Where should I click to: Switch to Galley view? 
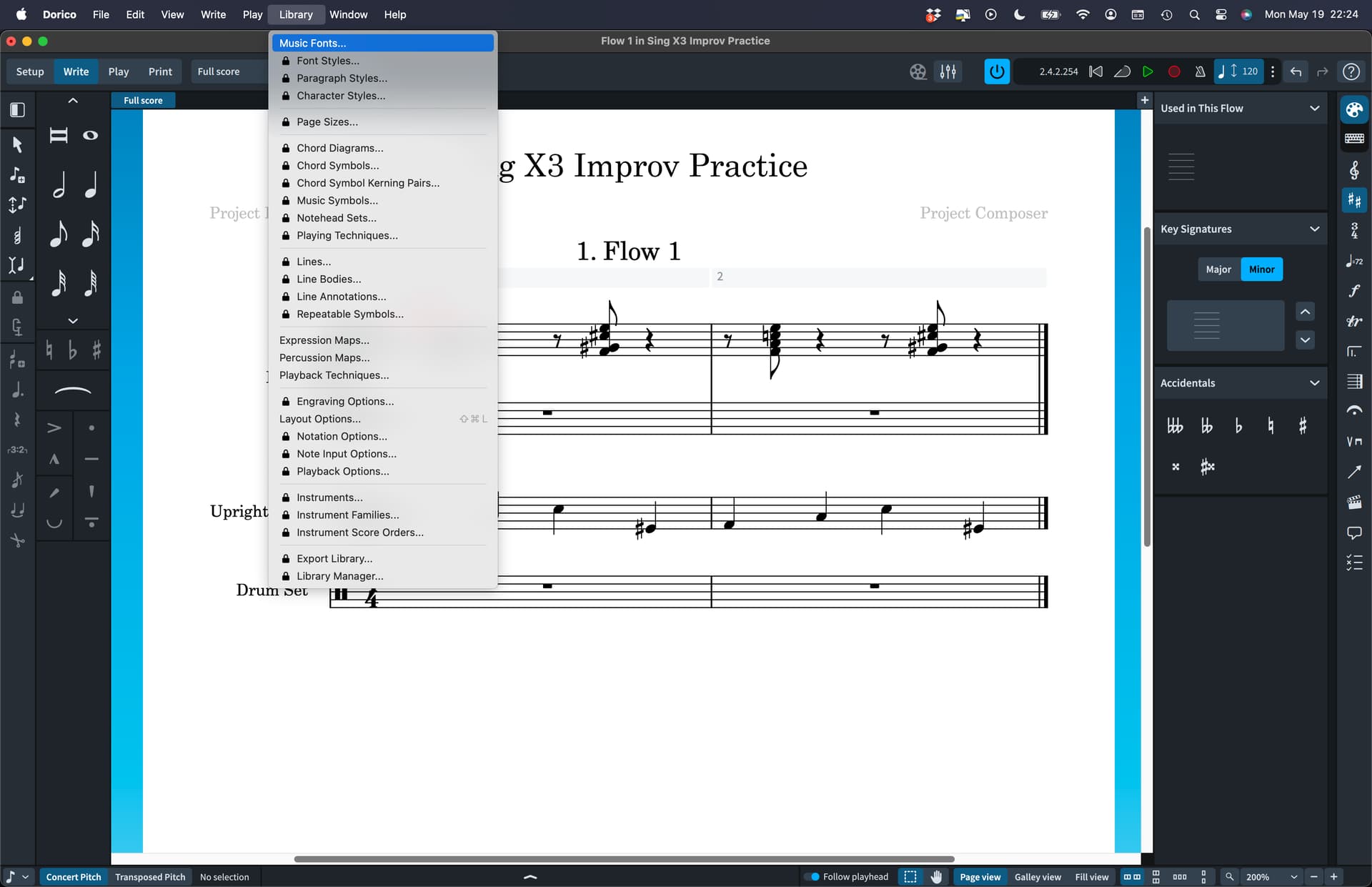pyautogui.click(x=1038, y=877)
